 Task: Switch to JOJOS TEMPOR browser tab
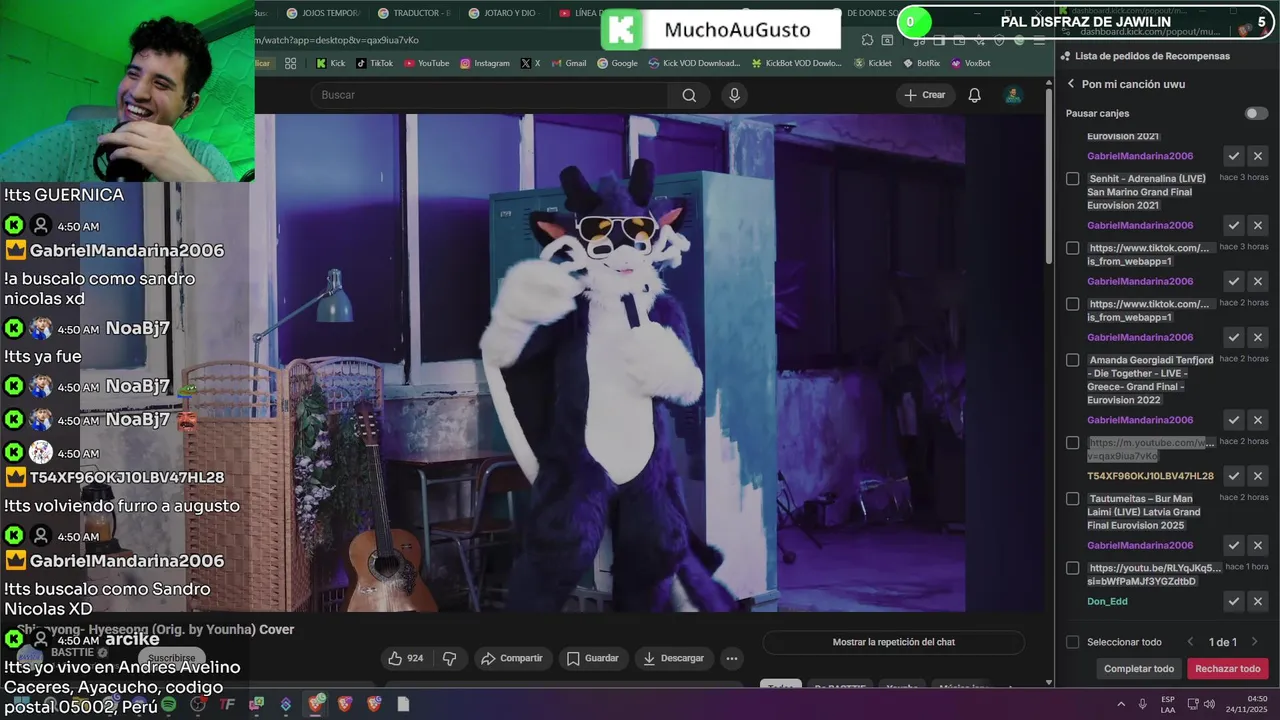322,13
